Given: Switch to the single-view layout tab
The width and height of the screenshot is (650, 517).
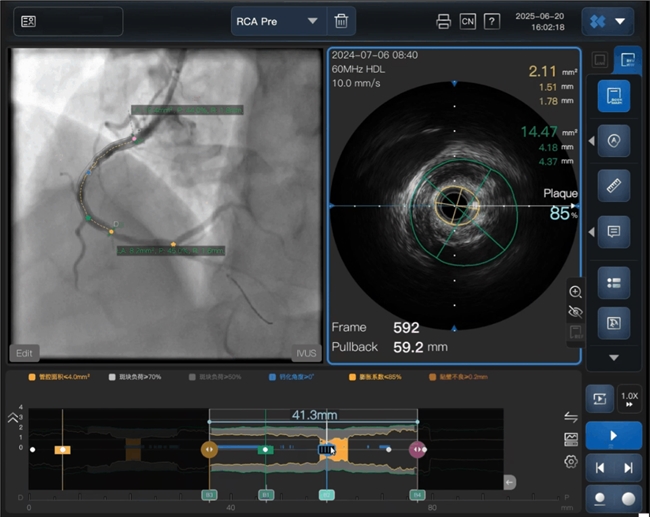Looking at the screenshot, I should coord(599,59).
